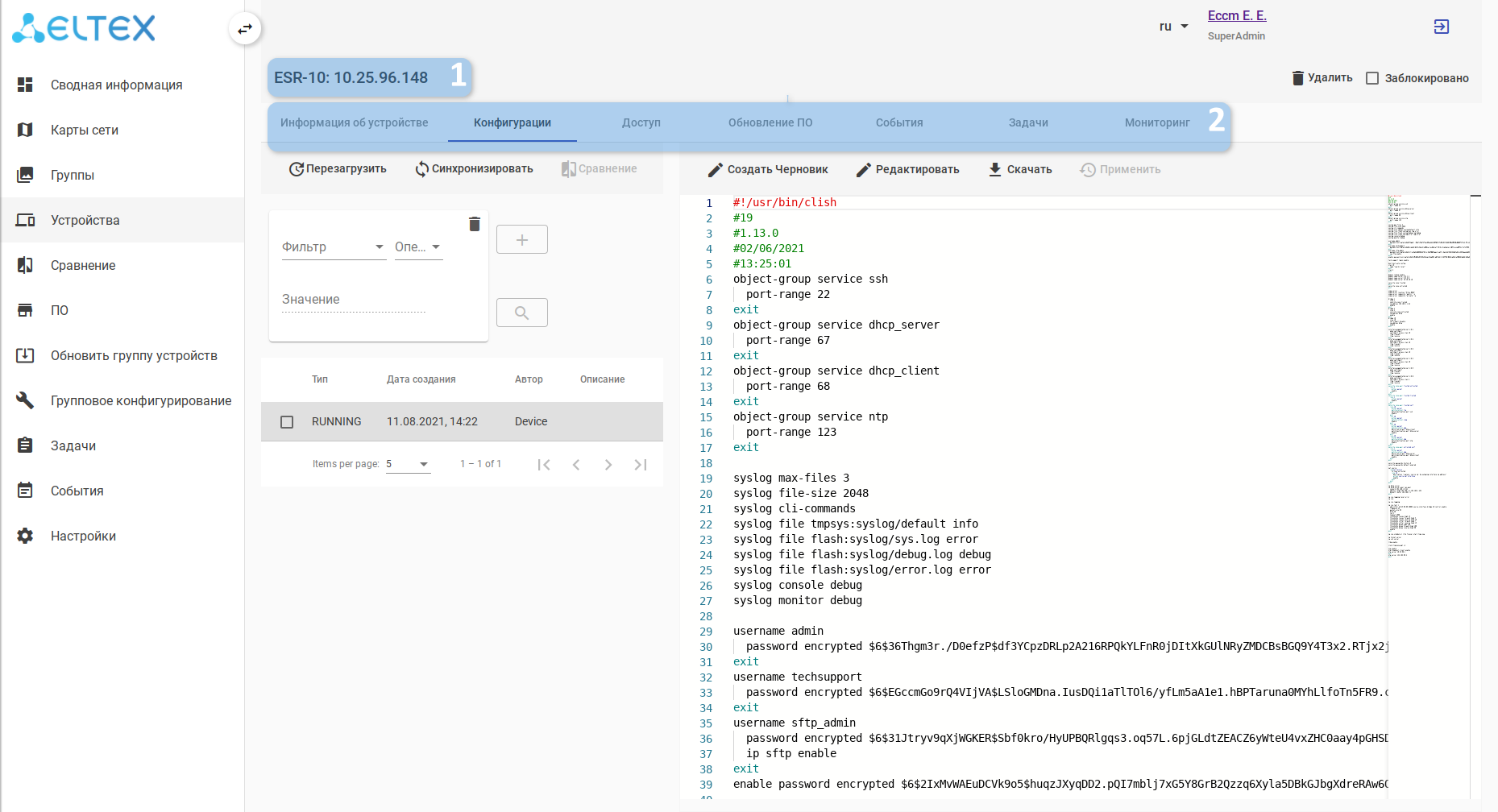Screen dimensions: 1498x812
Task: Open the Eccm E. E. profile link
Action: tap(1236, 15)
